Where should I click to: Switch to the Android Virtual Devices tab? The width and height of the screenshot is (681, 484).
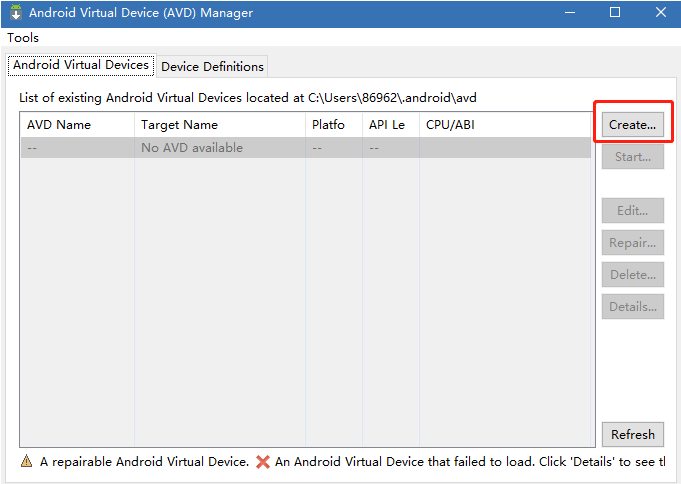coord(81,65)
